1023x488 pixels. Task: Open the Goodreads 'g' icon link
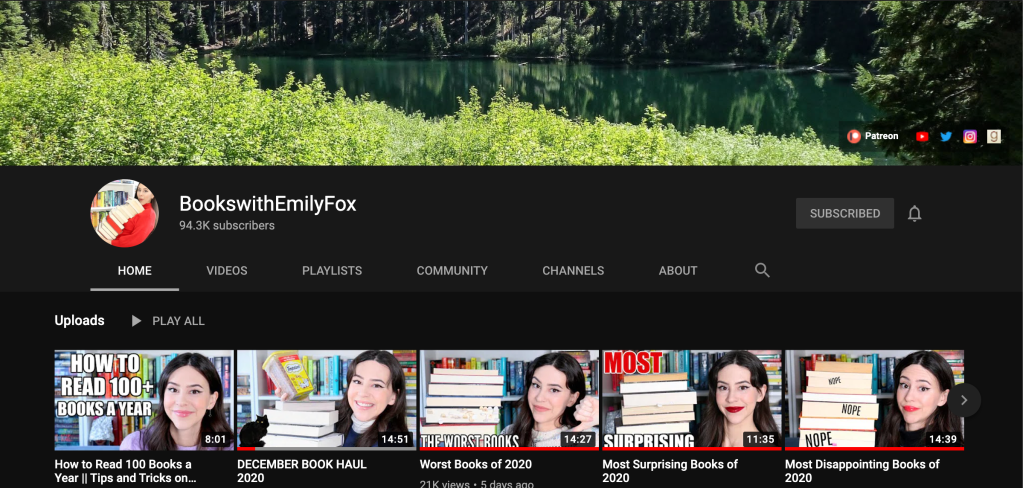(x=994, y=136)
